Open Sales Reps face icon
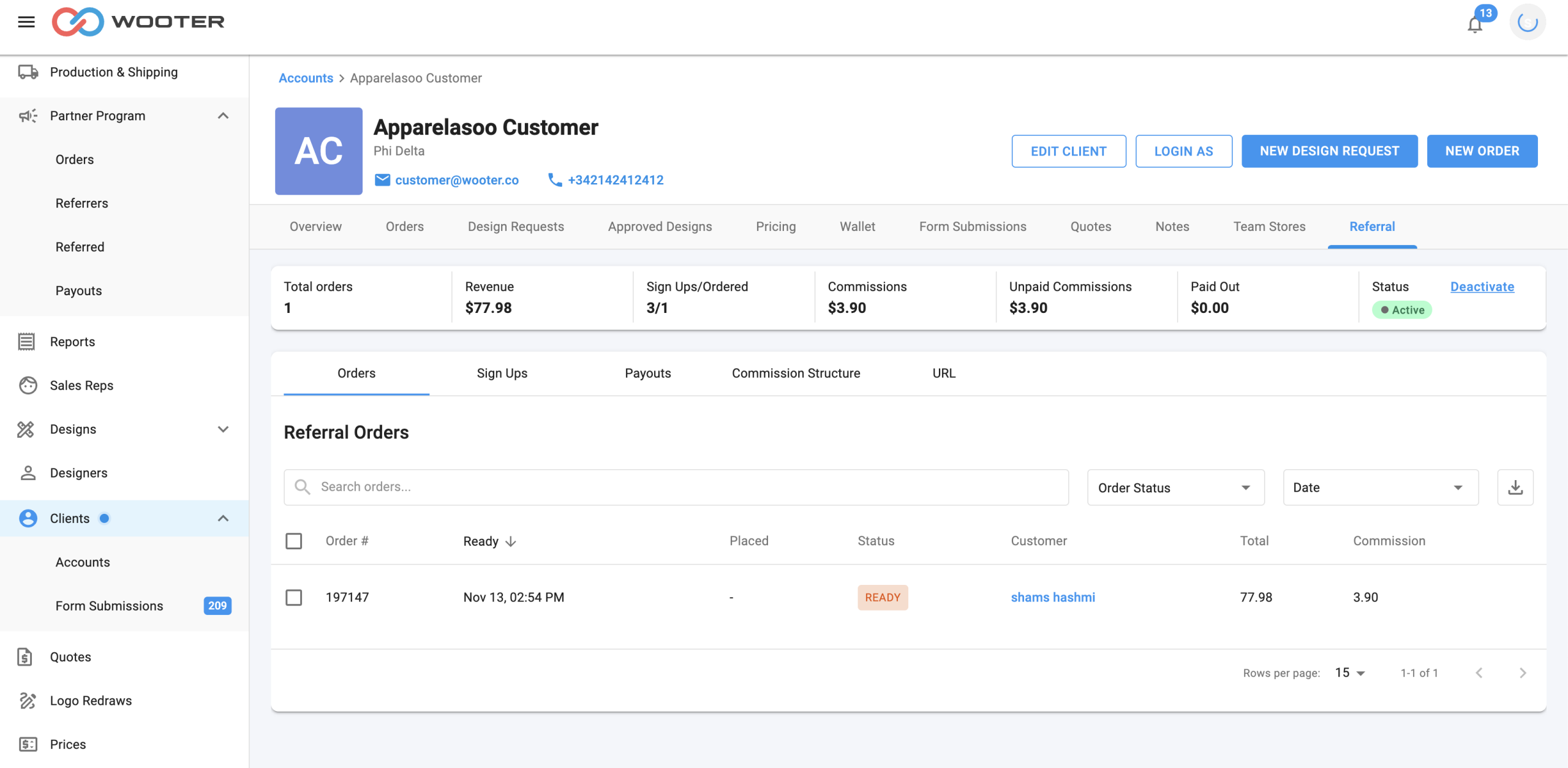1568x768 pixels. 28,385
